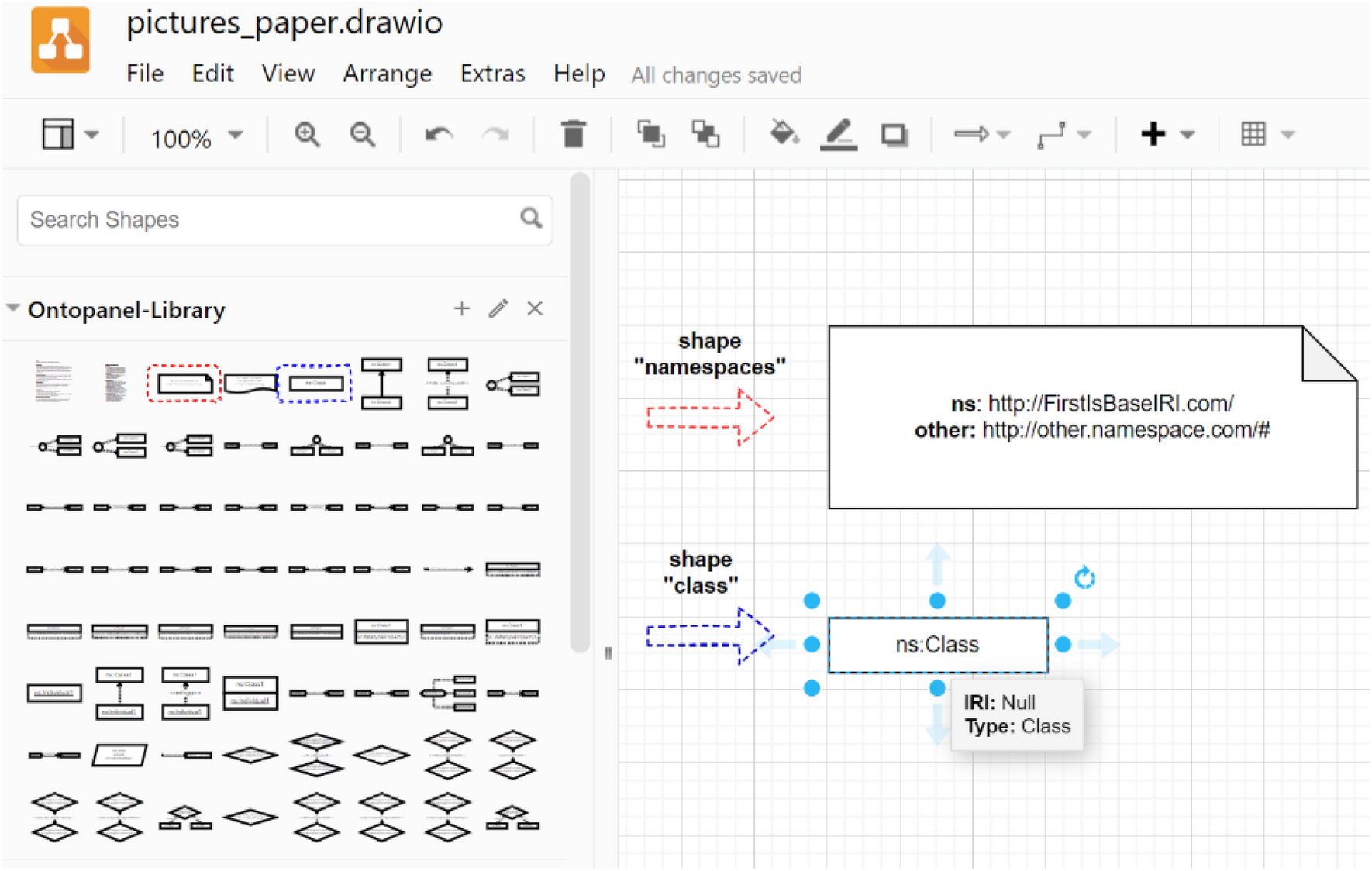Open the Arrange menu
Viewport: 1372px width, 871px height.
387,74
